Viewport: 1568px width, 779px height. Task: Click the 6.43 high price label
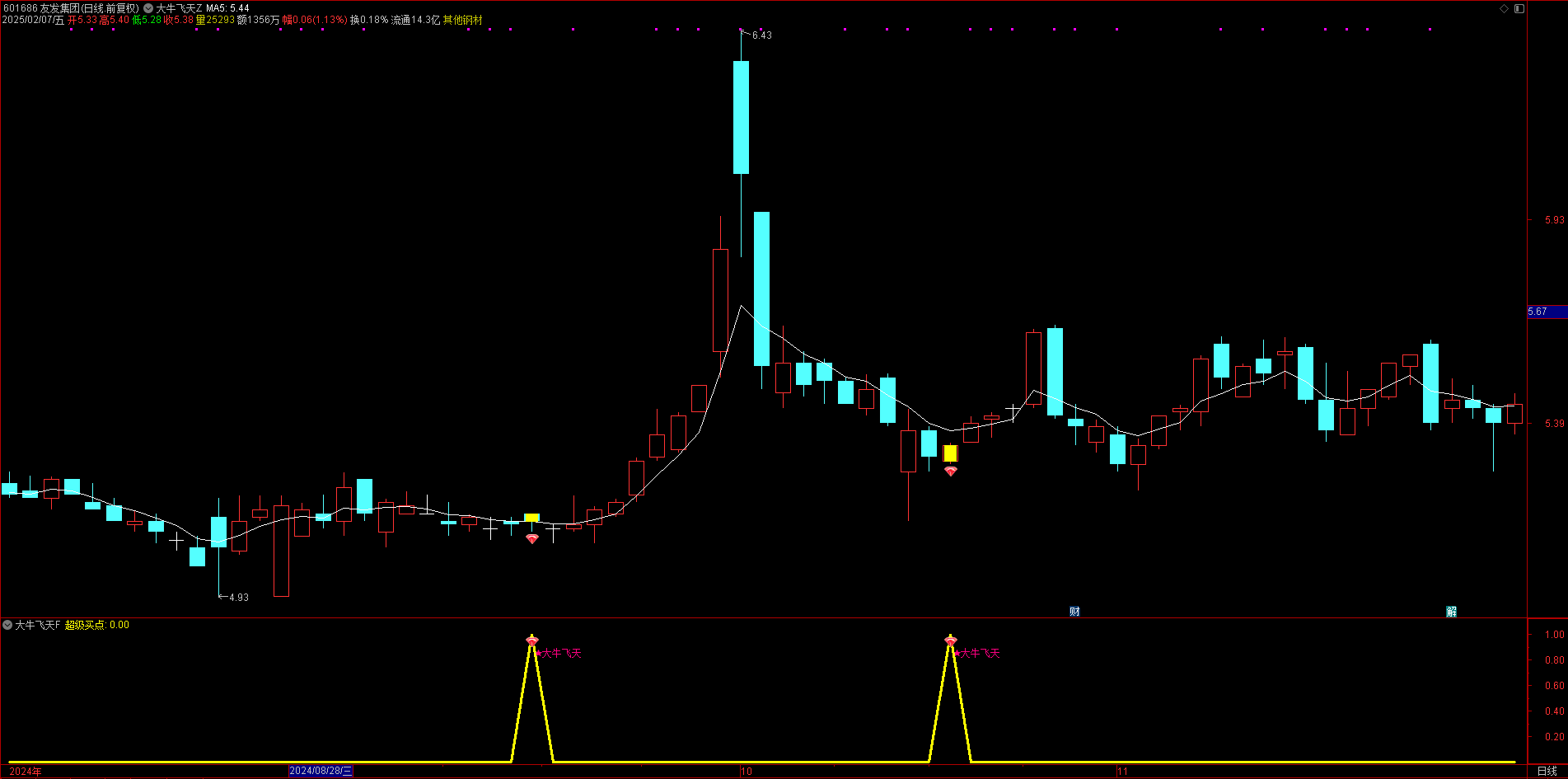coord(762,35)
